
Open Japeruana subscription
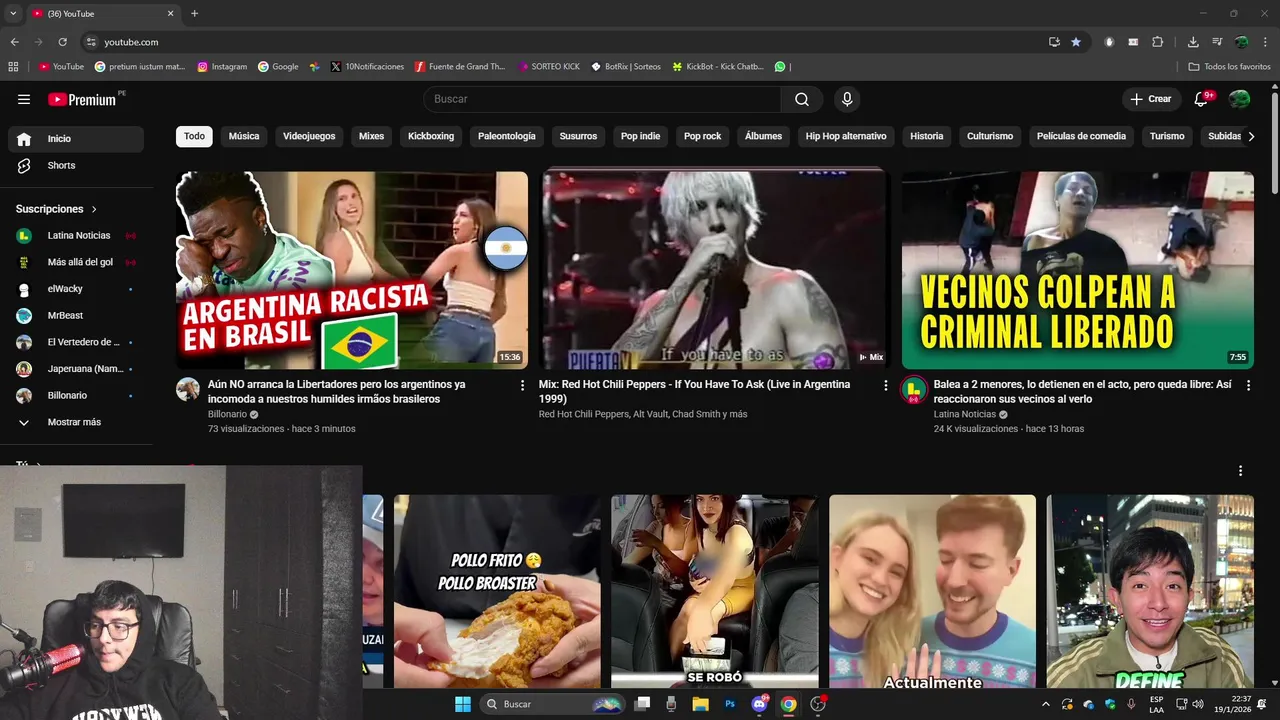(x=76, y=369)
